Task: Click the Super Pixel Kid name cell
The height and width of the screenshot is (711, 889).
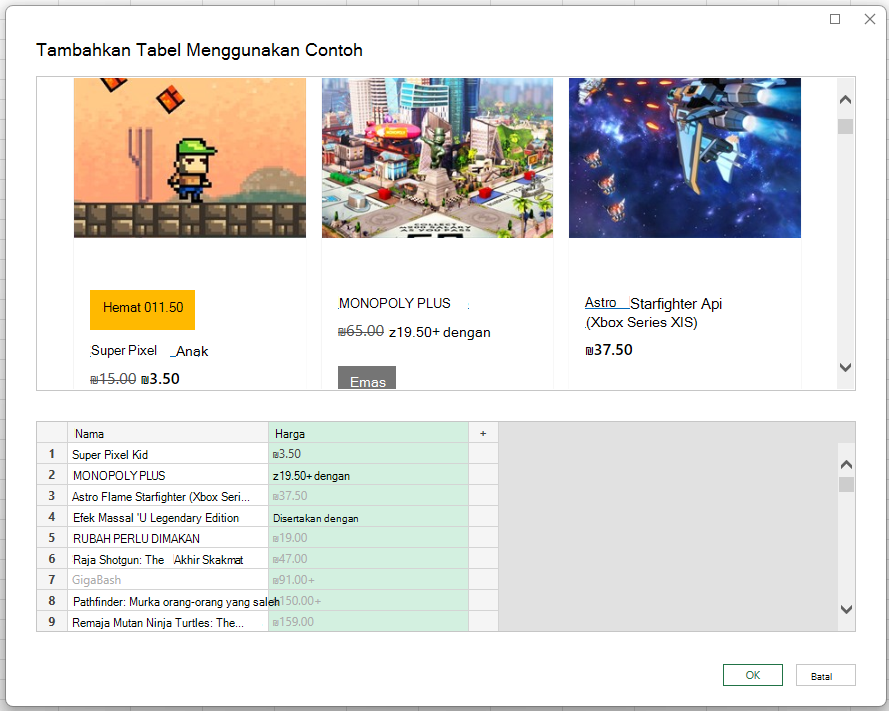Action: [168, 454]
